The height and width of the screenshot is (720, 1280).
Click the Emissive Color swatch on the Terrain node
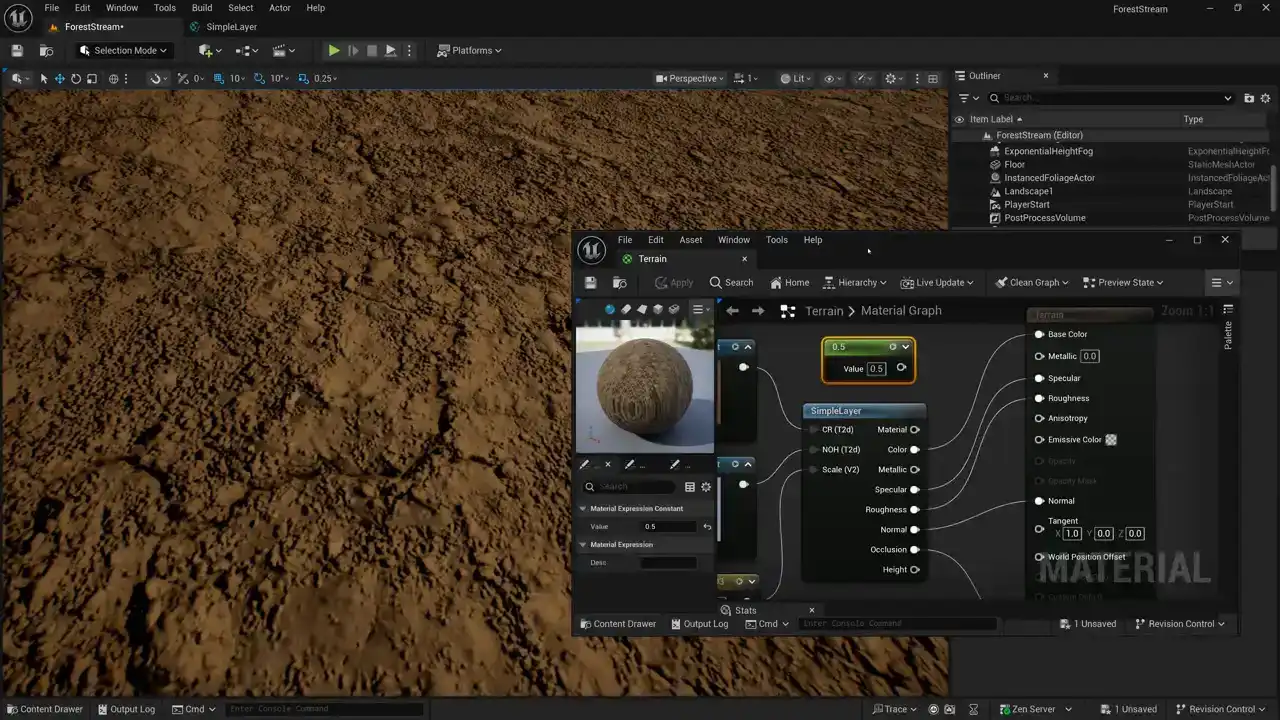1111,440
